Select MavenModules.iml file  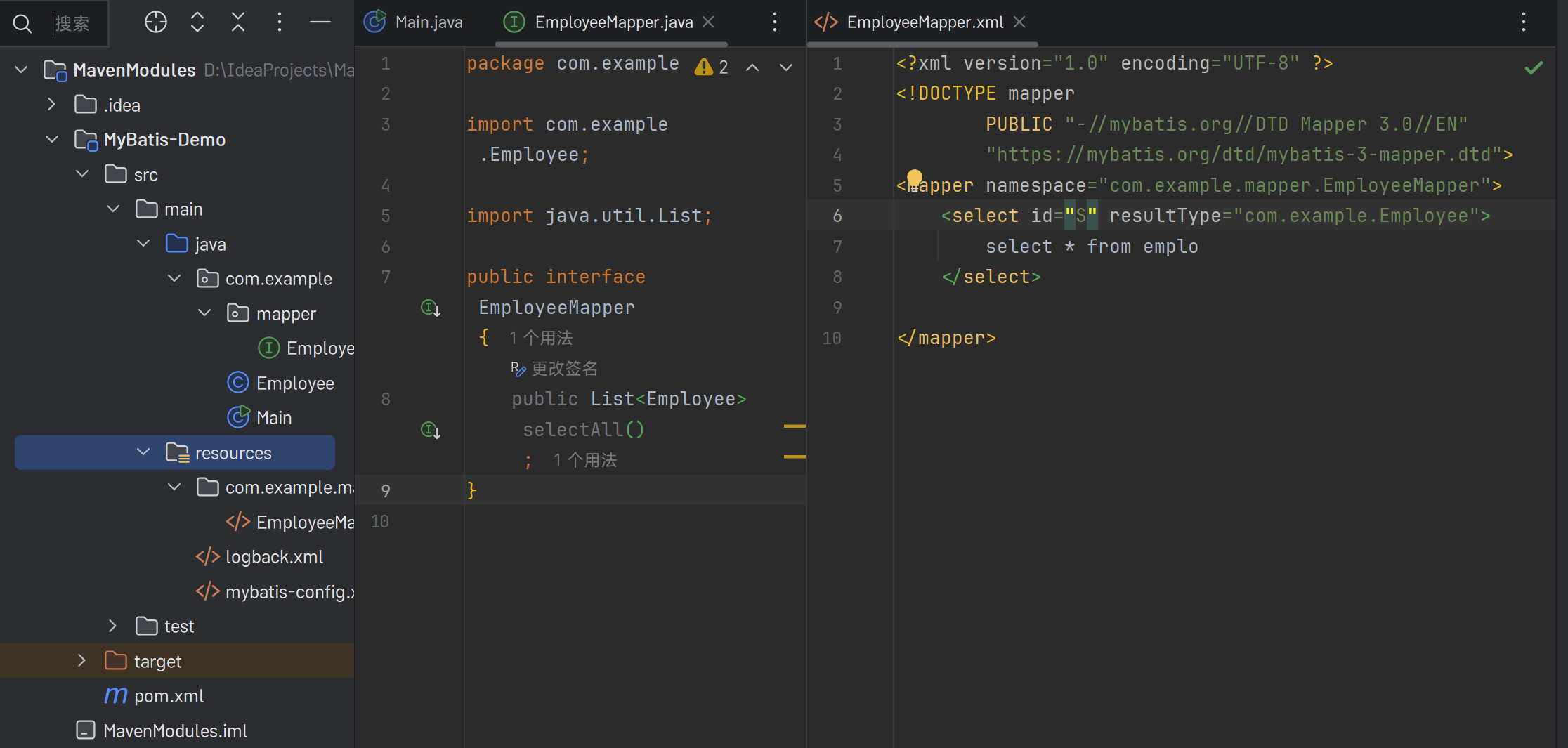tap(162, 730)
